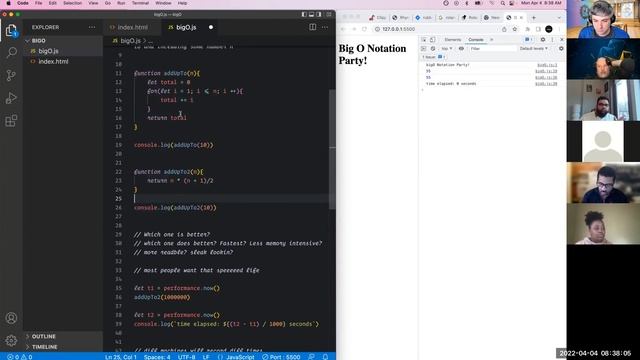Activate DevTools inspect element picker
The height and width of the screenshot is (360, 640).
pyautogui.click(x=424, y=40)
